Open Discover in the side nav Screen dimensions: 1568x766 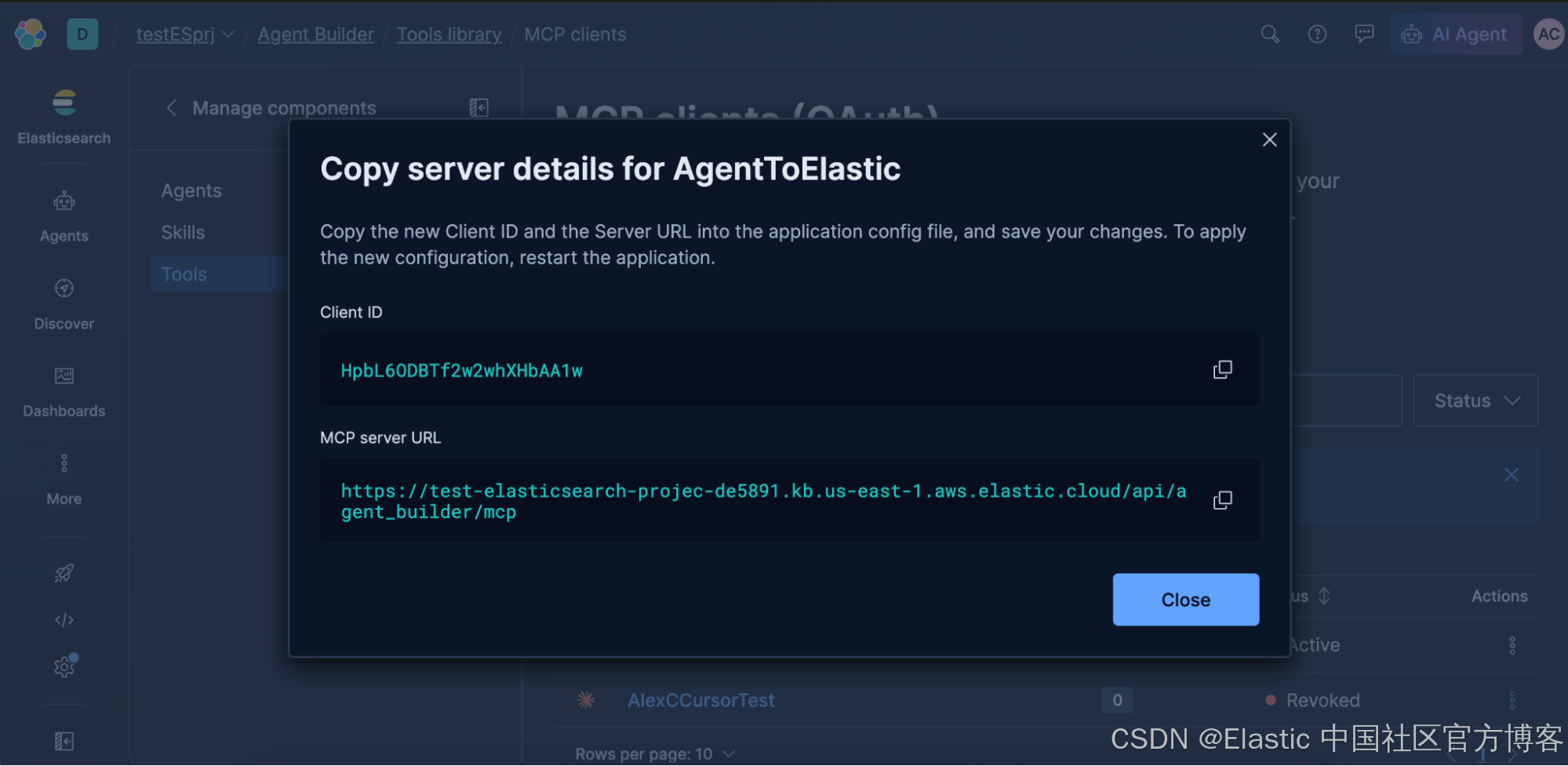[64, 304]
